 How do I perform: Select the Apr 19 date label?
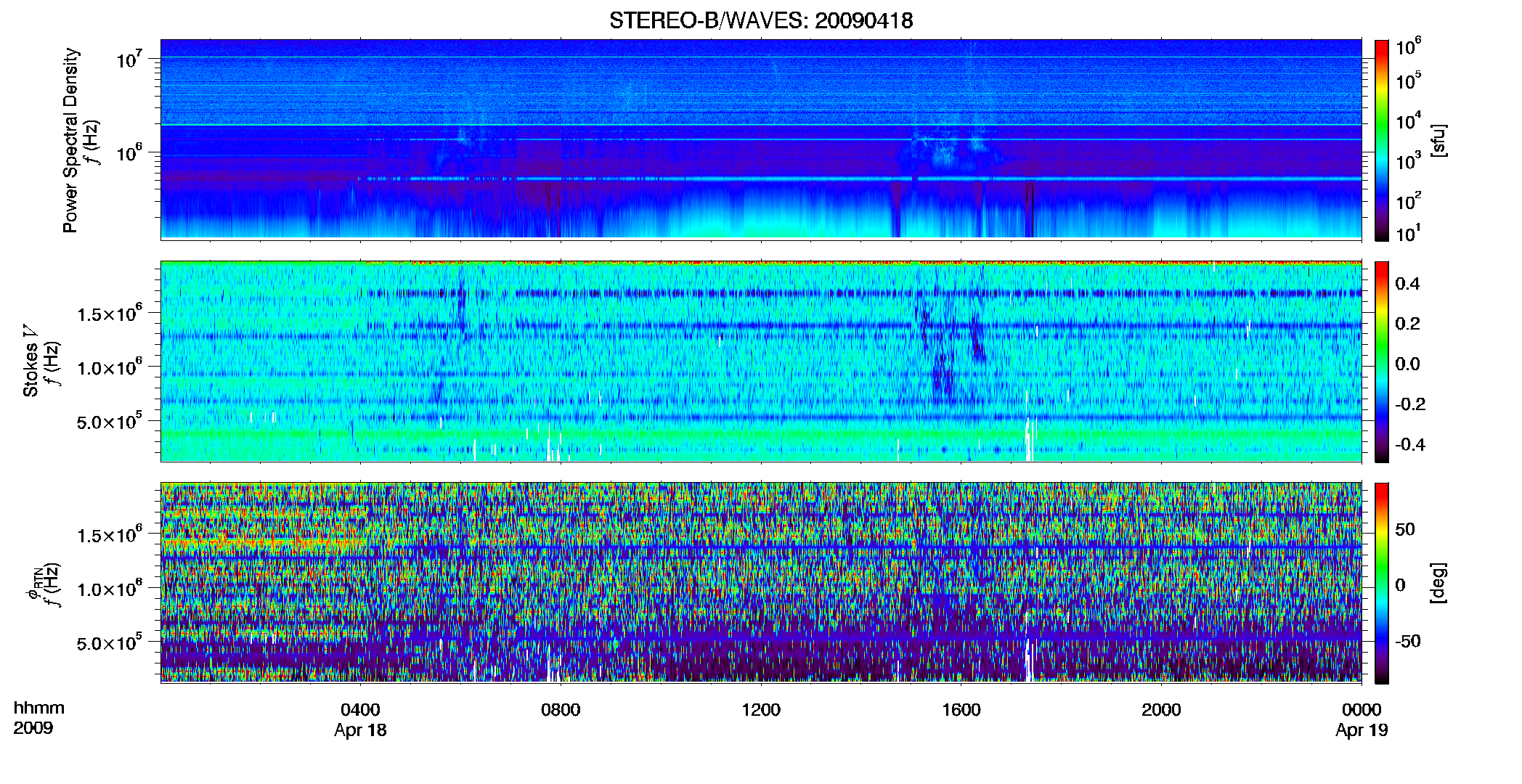pyautogui.click(x=1362, y=730)
